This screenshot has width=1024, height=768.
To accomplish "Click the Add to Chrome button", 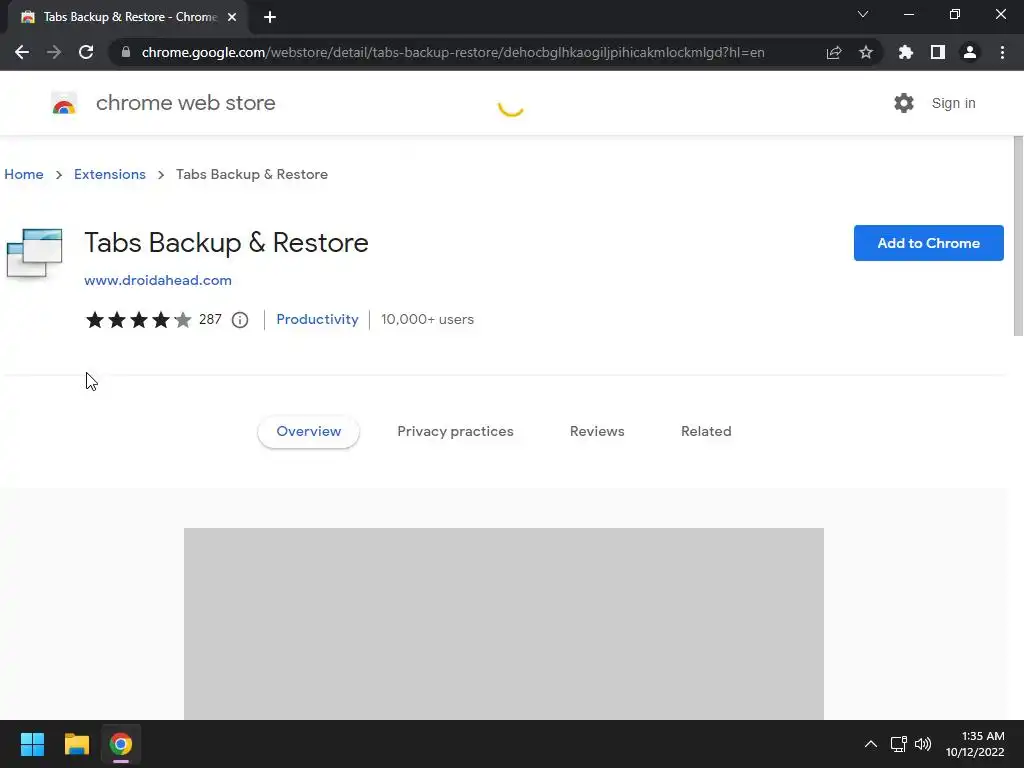I will [928, 243].
